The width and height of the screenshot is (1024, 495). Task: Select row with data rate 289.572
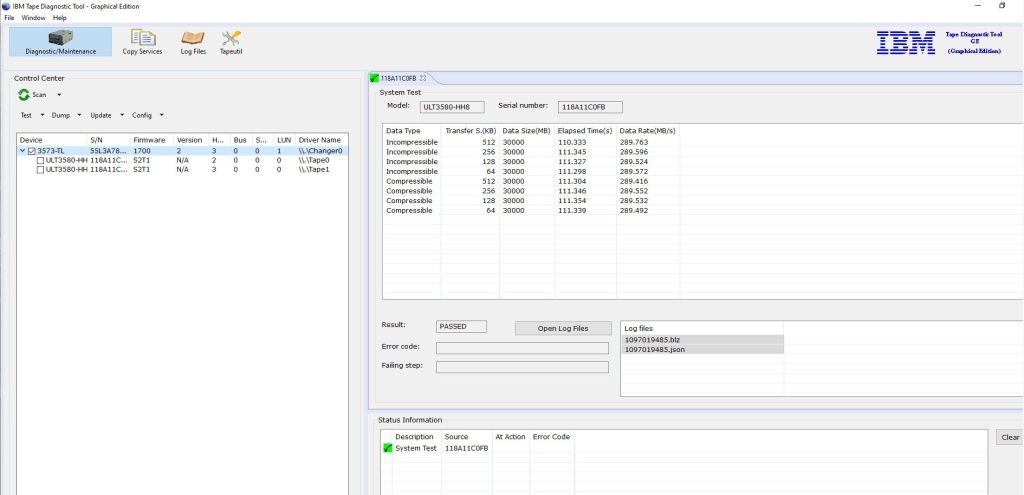703,171
